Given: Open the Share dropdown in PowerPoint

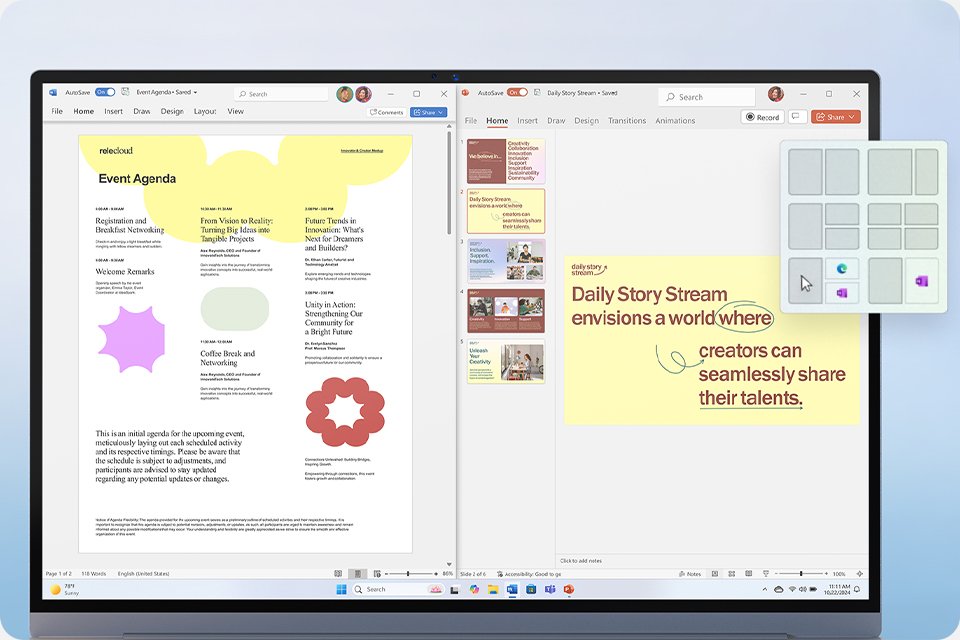Looking at the screenshot, I should tap(851, 117).
